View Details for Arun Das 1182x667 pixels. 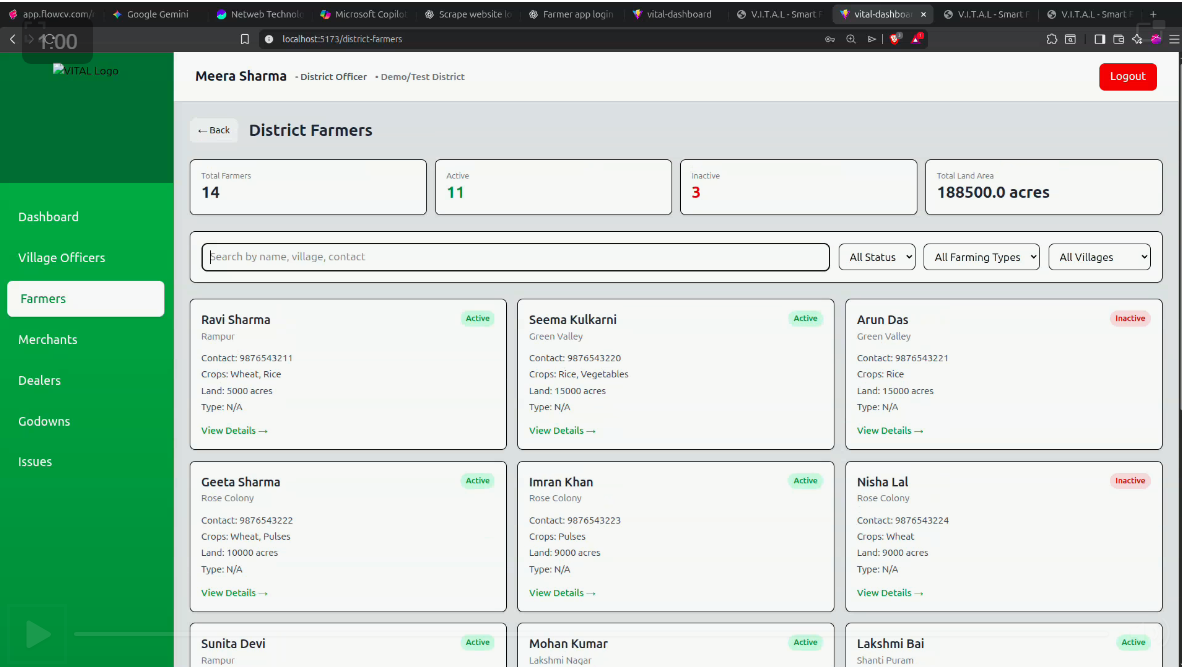pos(890,431)
